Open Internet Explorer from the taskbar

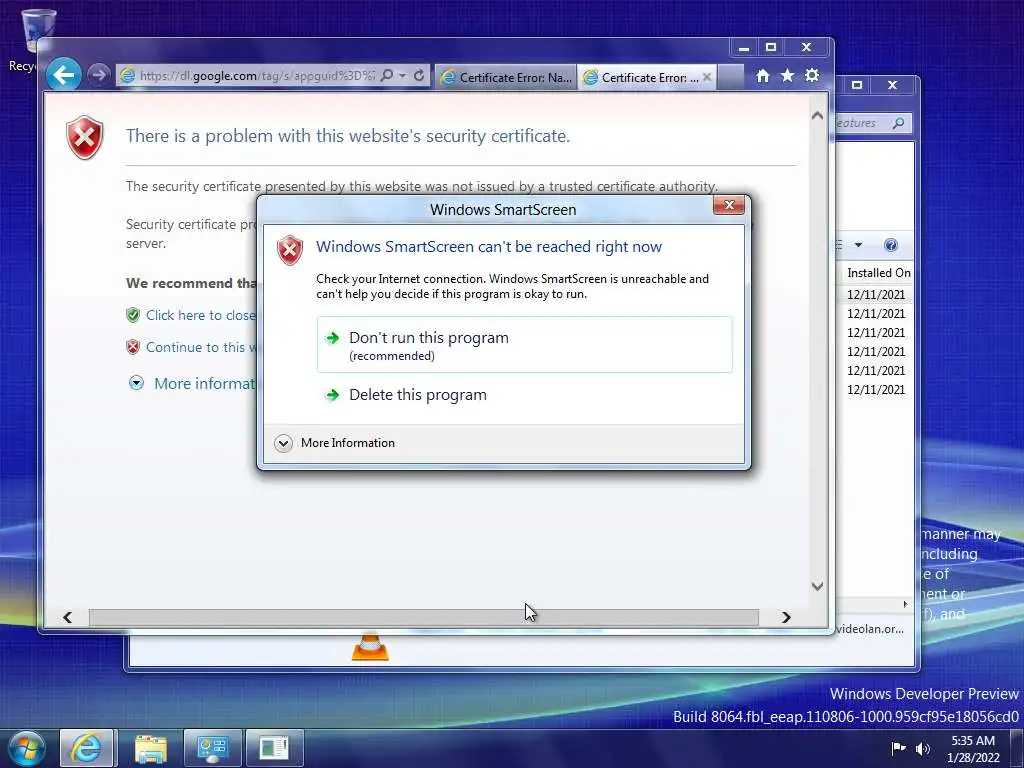point(87,748)
